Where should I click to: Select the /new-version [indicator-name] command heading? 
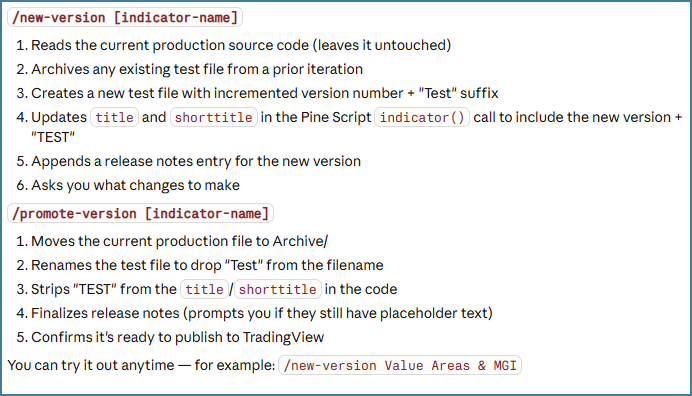pyautogui.click(x=125, y=17)
